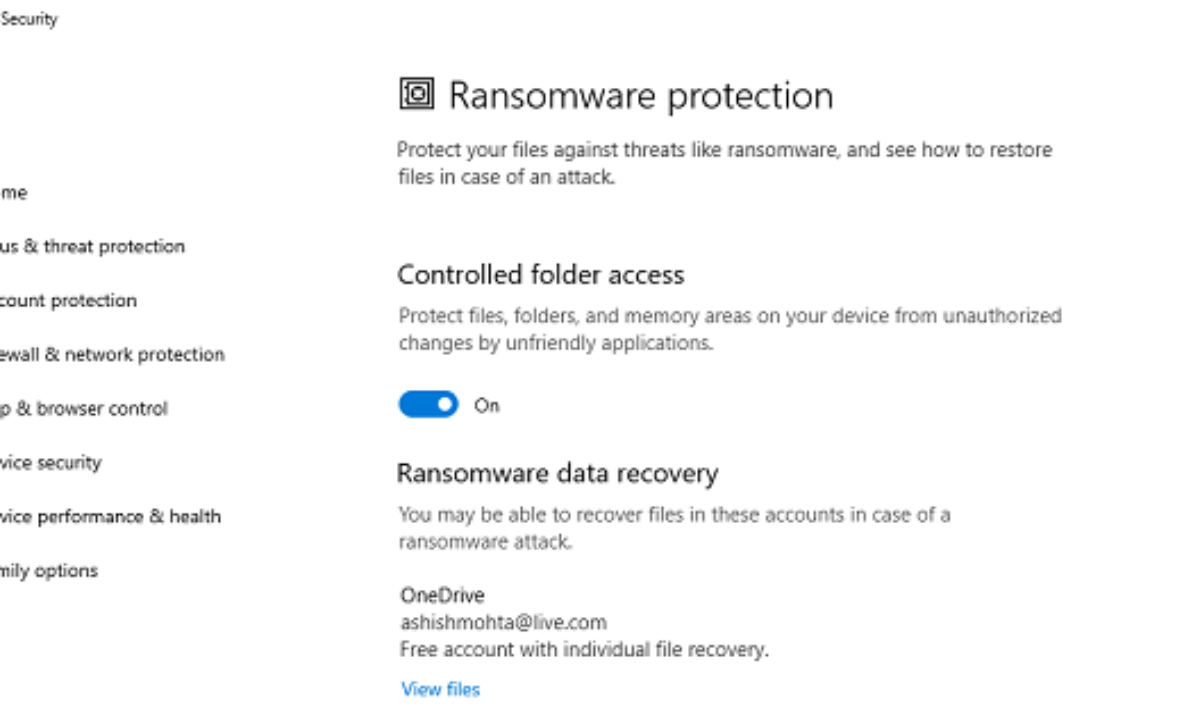Screen dimensions: 1200x720
Task: Open the View files link
Action: tap(440, 689)
